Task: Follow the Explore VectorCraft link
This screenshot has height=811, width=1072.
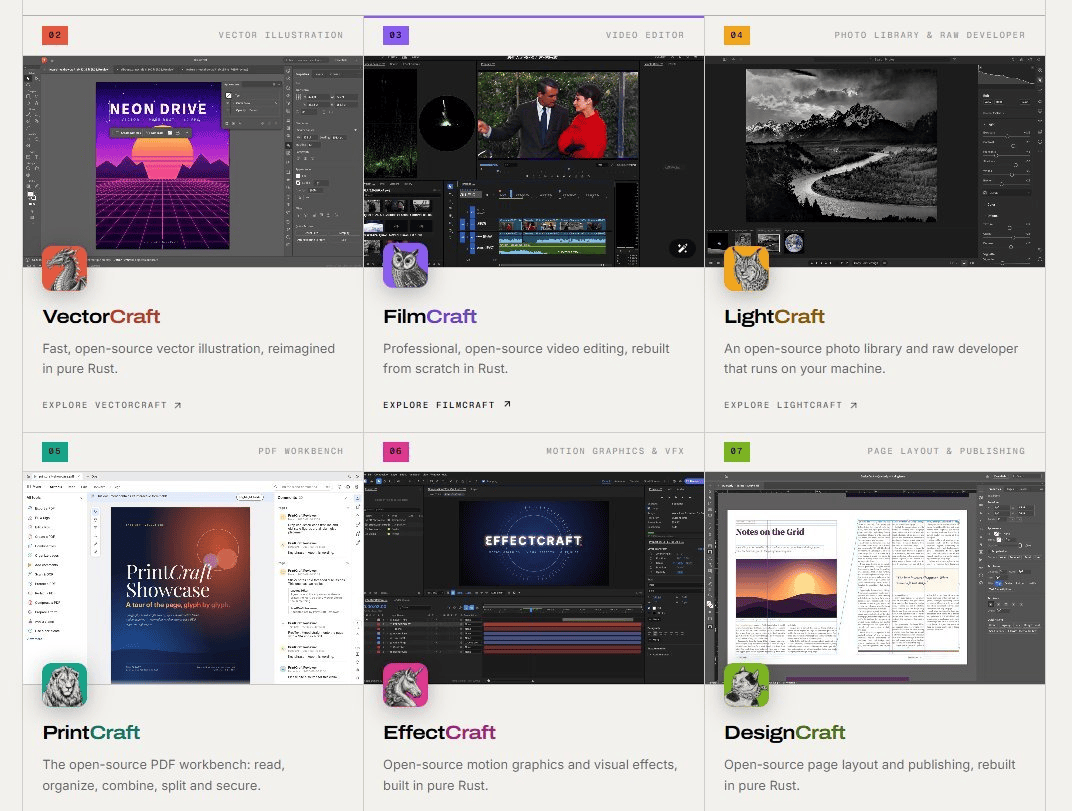Action: tap(112, 406)
